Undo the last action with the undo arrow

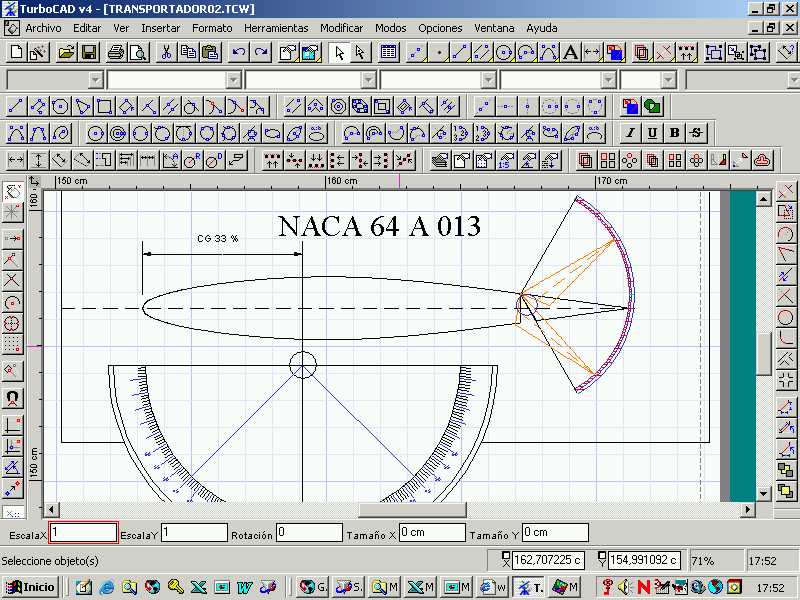pos(239,52)
